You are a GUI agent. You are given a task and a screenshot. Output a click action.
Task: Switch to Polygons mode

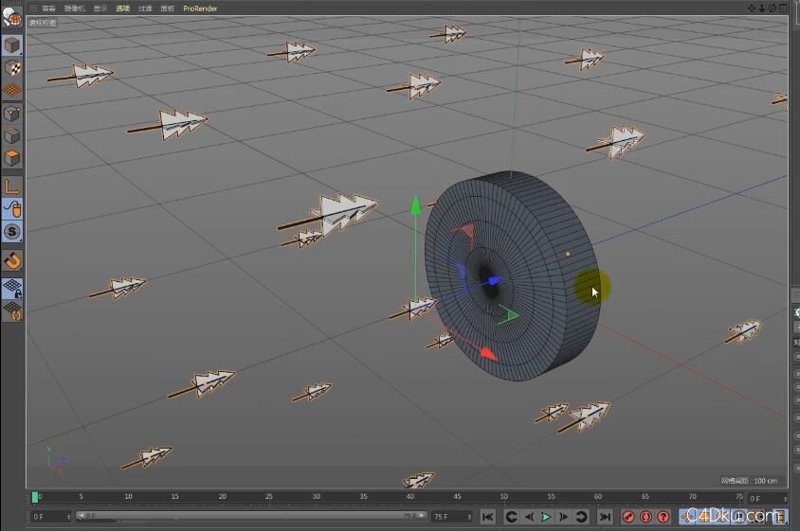pos(12,158)
